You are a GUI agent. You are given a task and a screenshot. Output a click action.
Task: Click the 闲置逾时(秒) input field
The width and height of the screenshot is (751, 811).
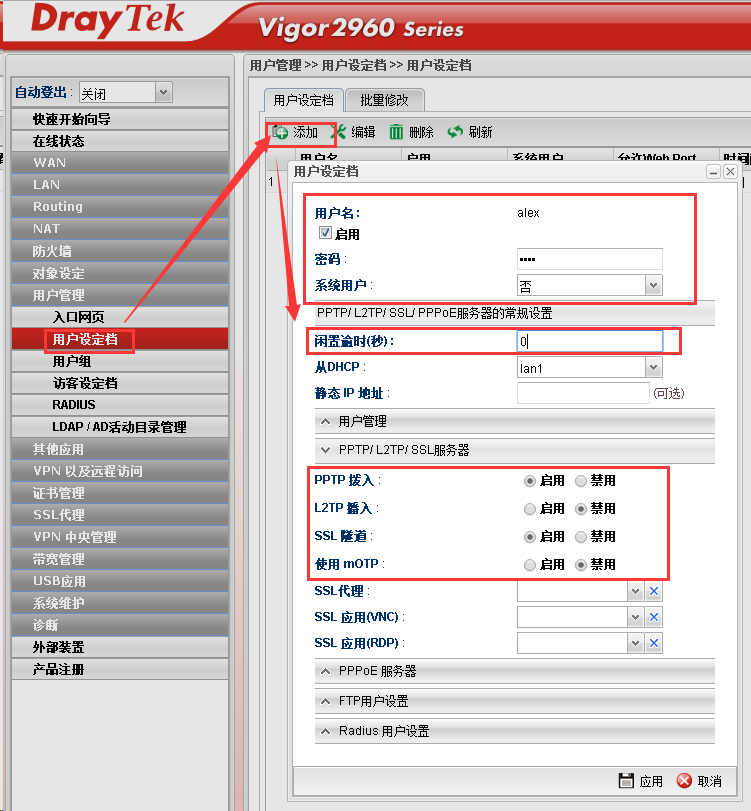pos(590,341)
